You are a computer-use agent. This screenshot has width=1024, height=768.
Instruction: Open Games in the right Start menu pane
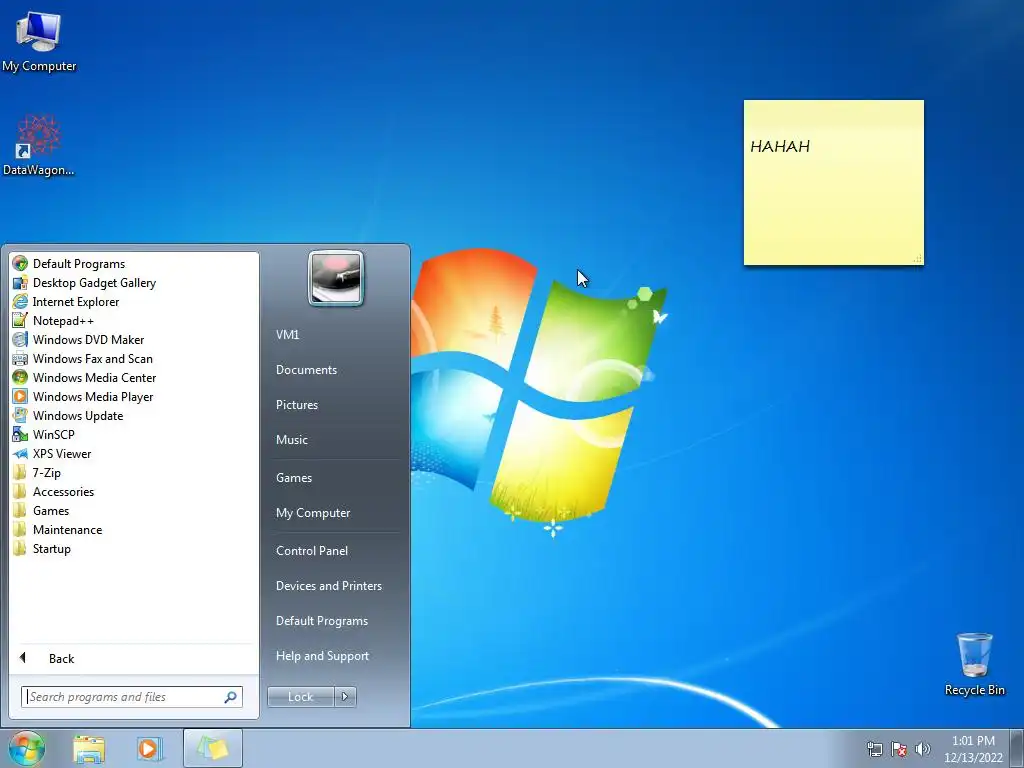pyautogui.click(x=294, y=478)
